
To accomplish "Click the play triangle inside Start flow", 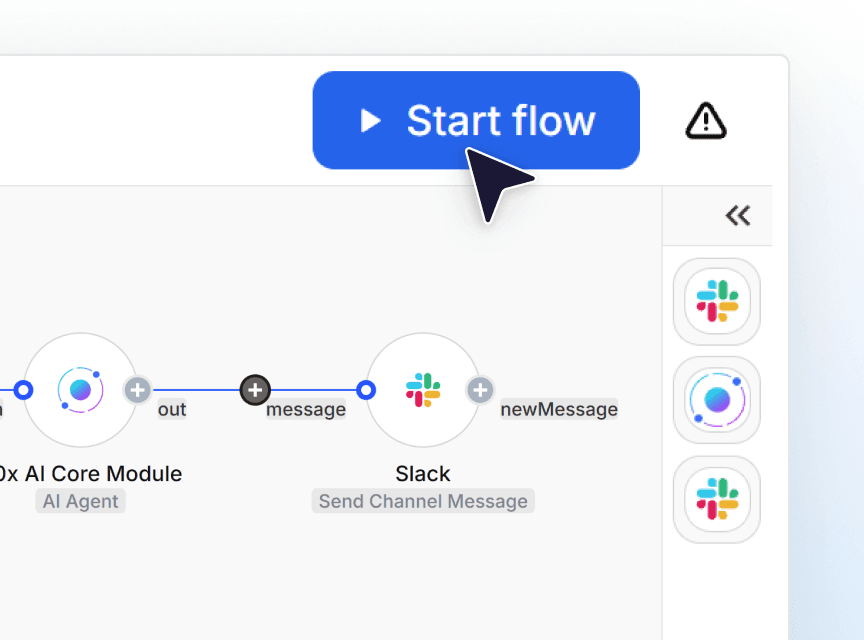I will click(x=372, y=120).
